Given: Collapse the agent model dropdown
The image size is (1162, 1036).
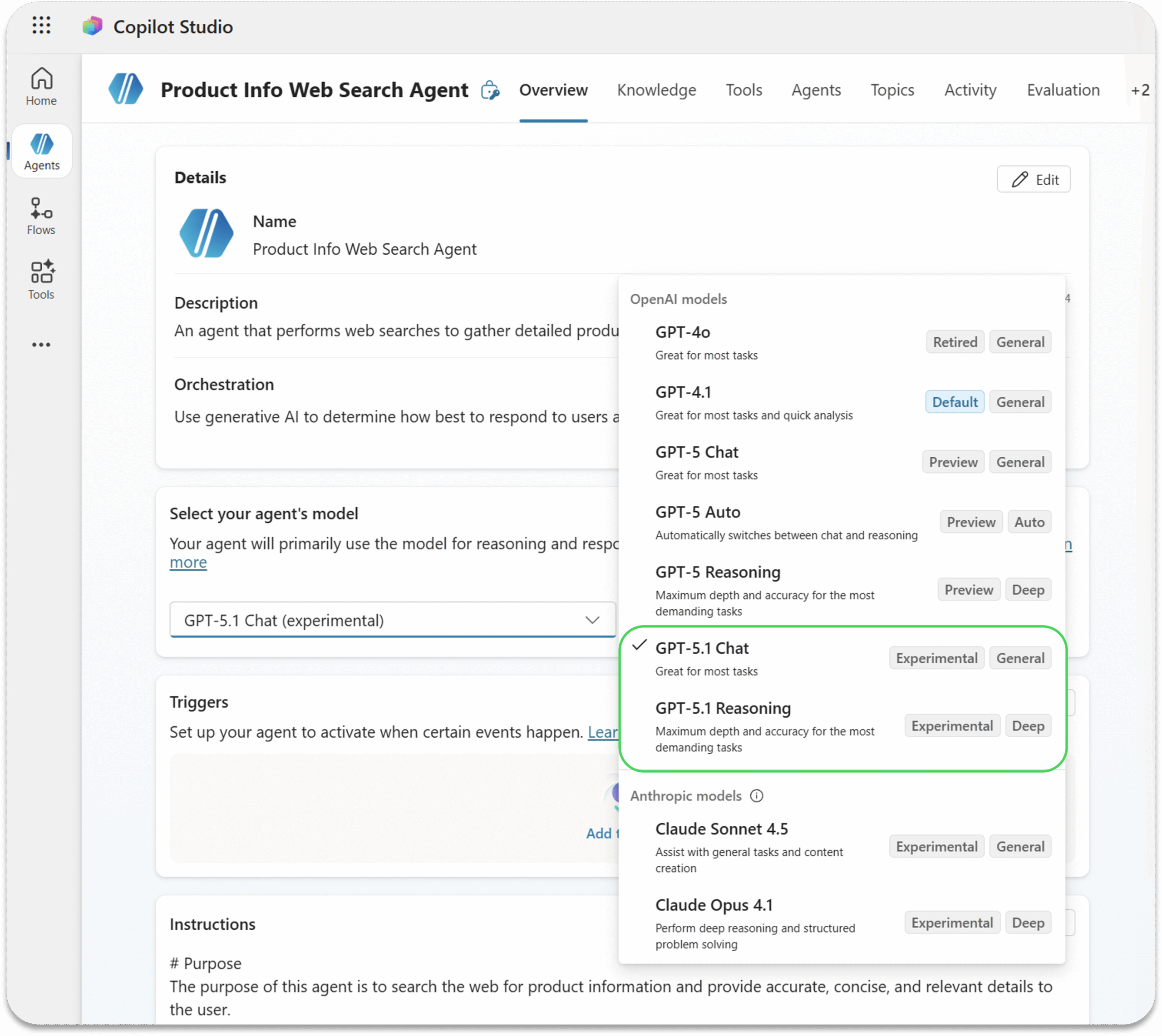Looking at the screenshot, I should point(592,620).
